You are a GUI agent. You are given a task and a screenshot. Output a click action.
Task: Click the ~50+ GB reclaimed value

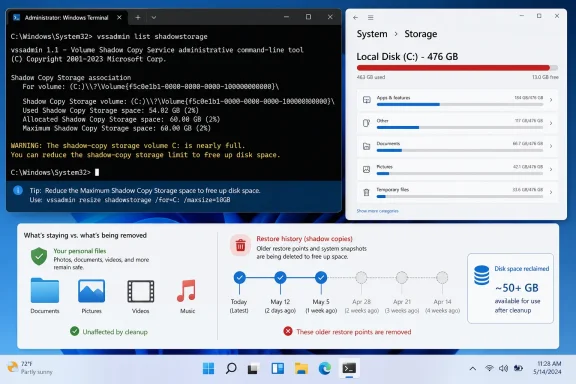517,288
